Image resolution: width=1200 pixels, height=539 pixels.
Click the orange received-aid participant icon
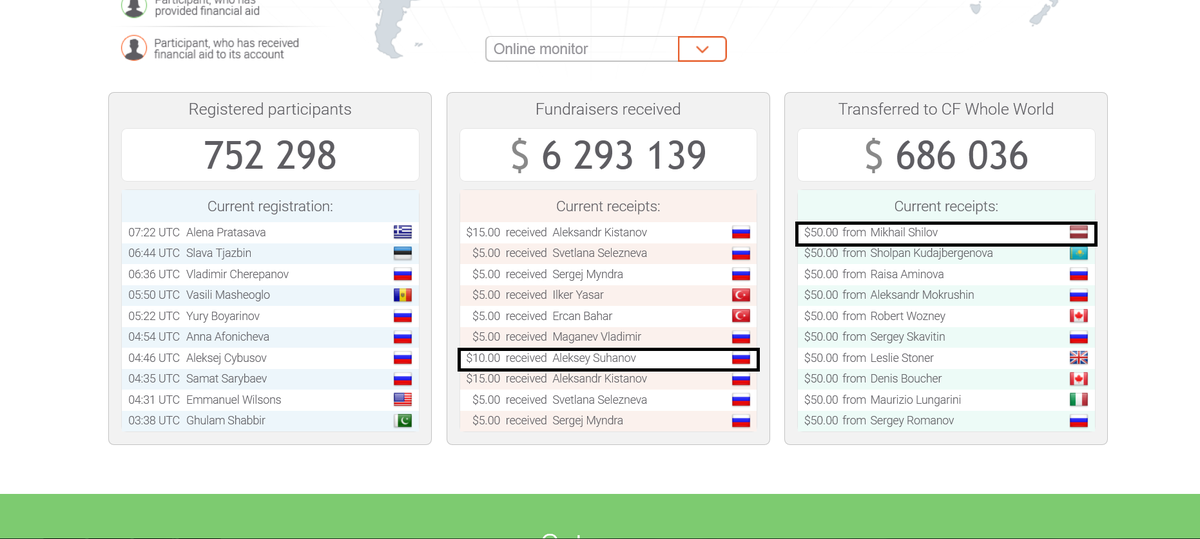[134, 48]
